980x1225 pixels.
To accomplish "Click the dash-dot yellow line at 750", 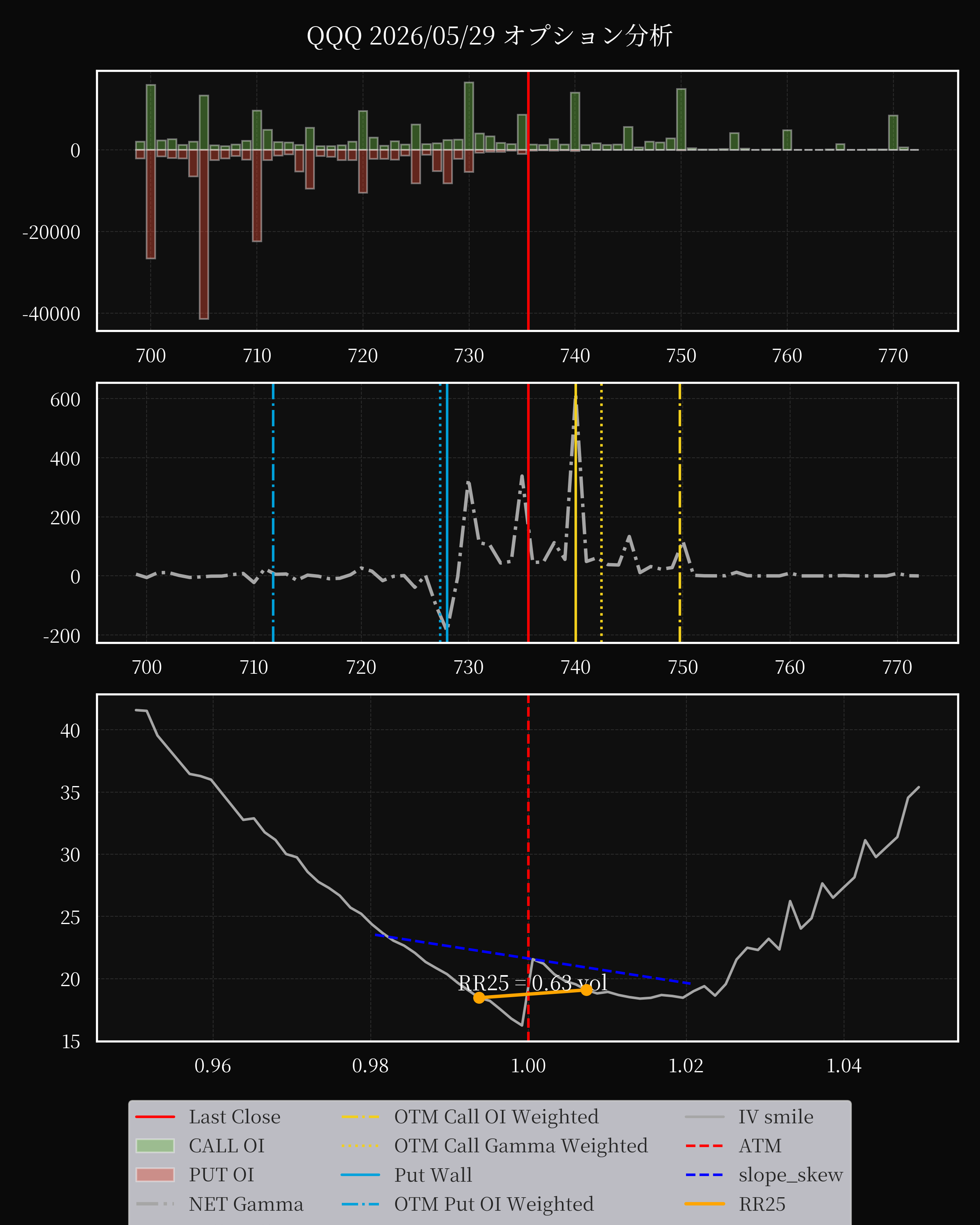I will click(679, 512).
